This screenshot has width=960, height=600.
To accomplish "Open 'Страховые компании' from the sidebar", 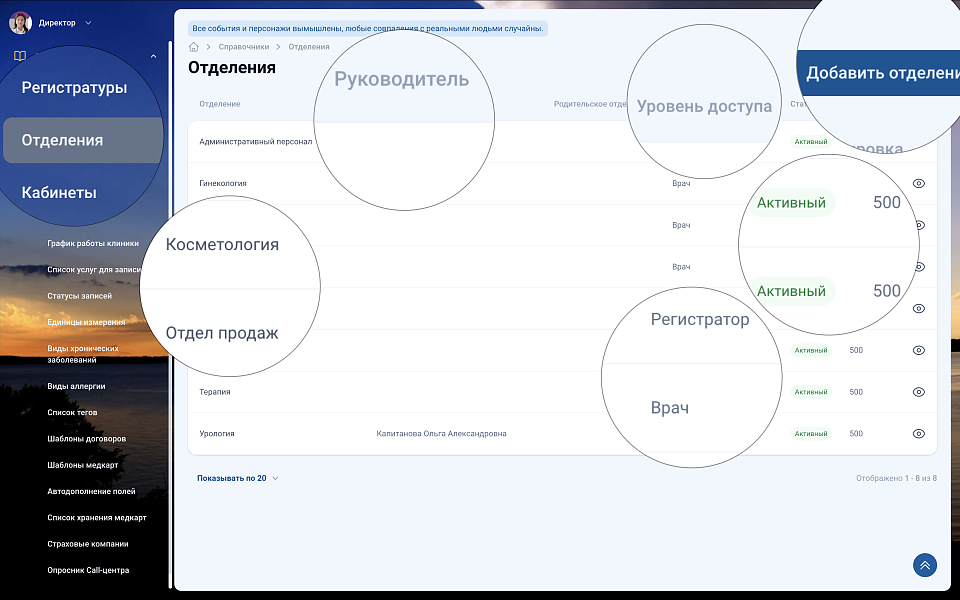I will pos(88,544).
